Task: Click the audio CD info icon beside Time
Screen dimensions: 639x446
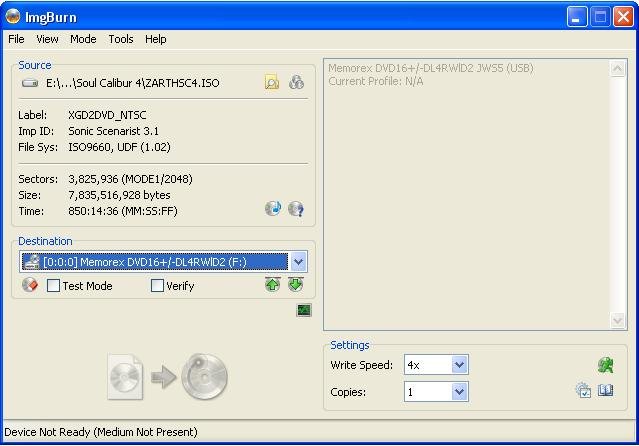Action: [273, 209]
